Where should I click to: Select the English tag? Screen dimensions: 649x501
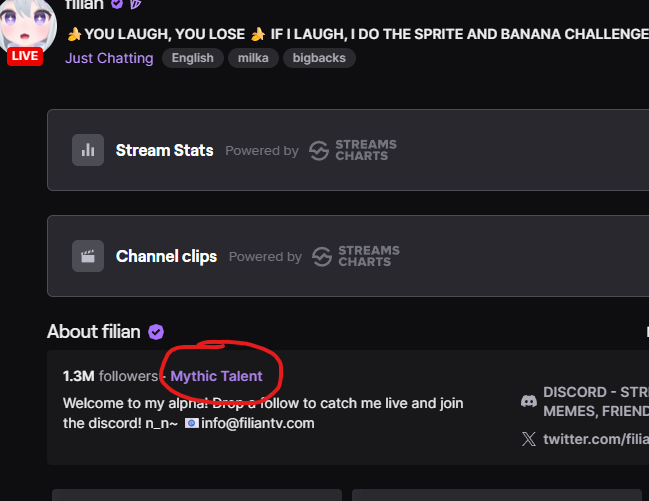click(x=192, y=58)
